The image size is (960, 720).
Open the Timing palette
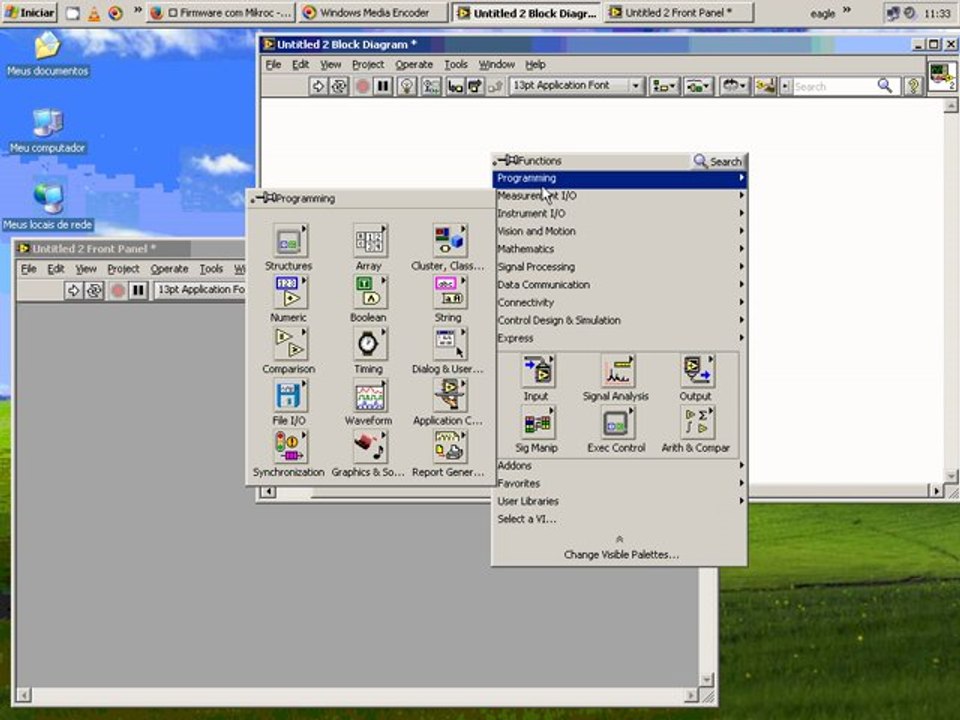370,343
